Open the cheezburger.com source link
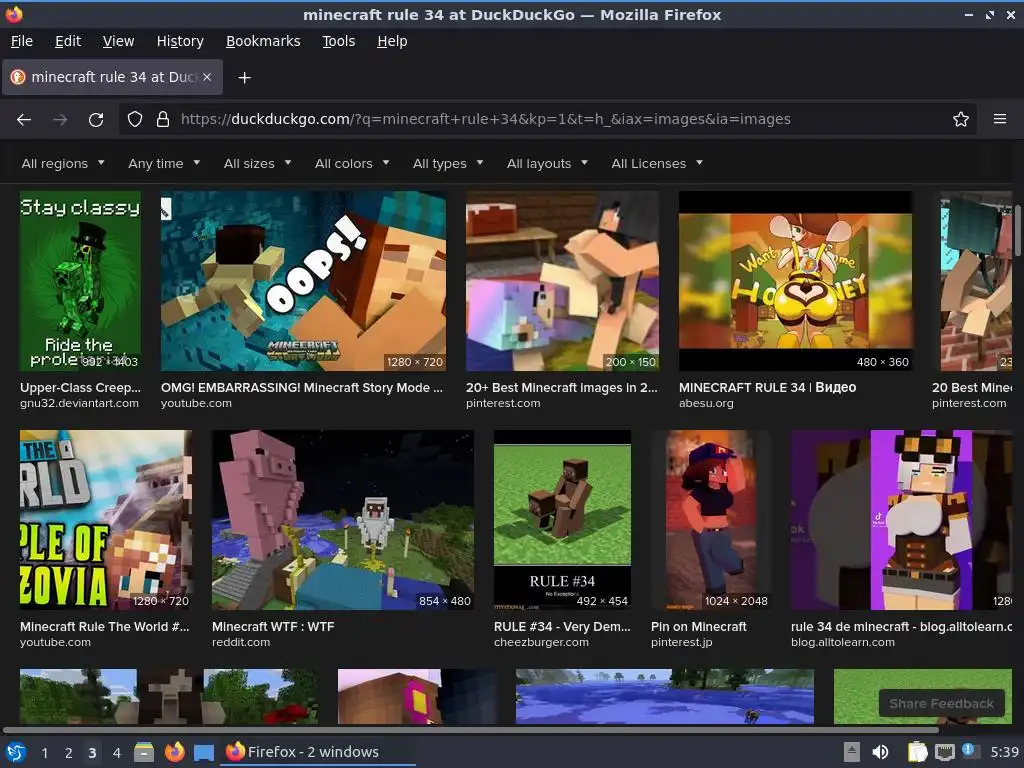1024x768 pixels. (541, 643)
